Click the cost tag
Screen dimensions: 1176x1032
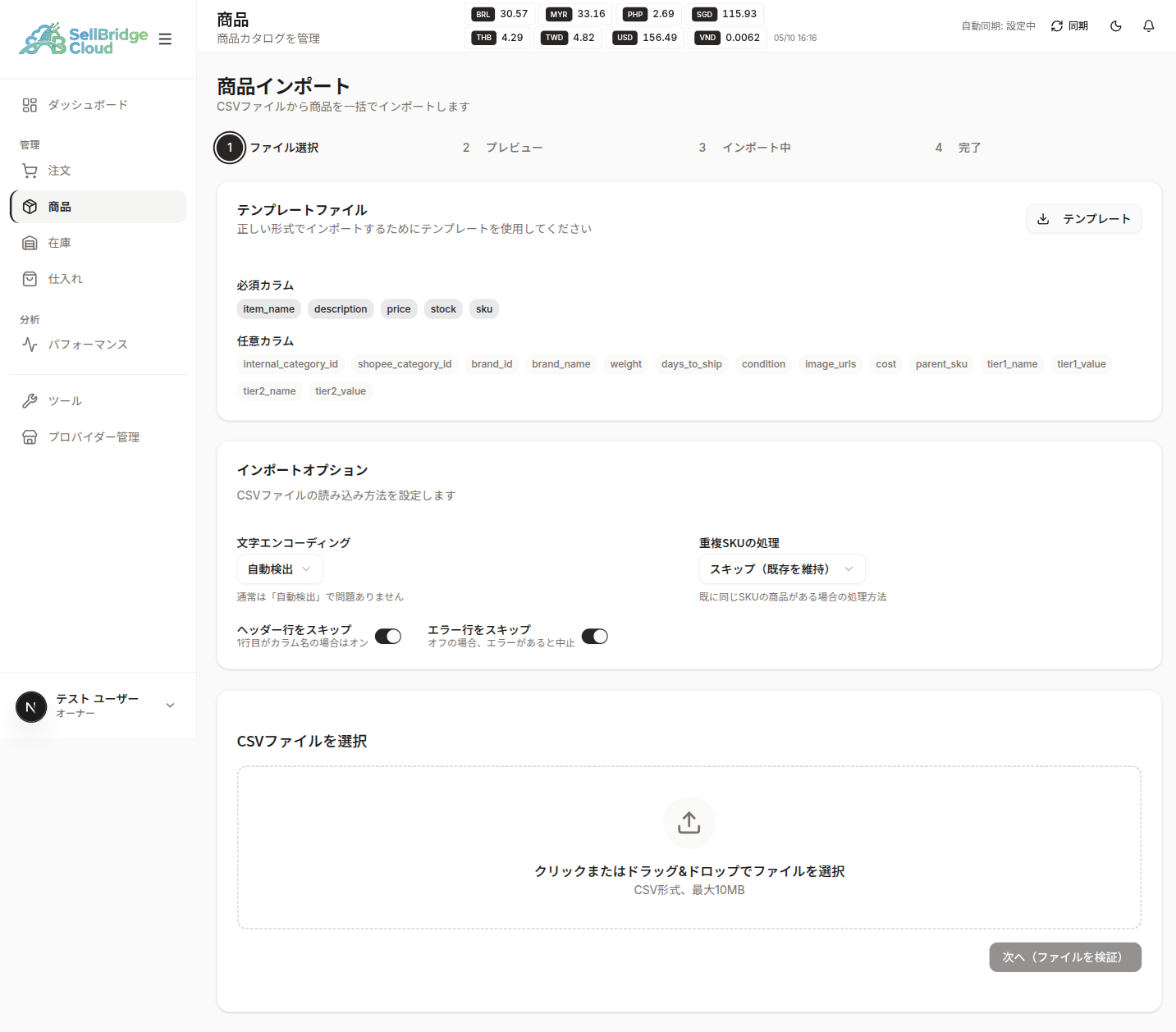tap(886, 364)
